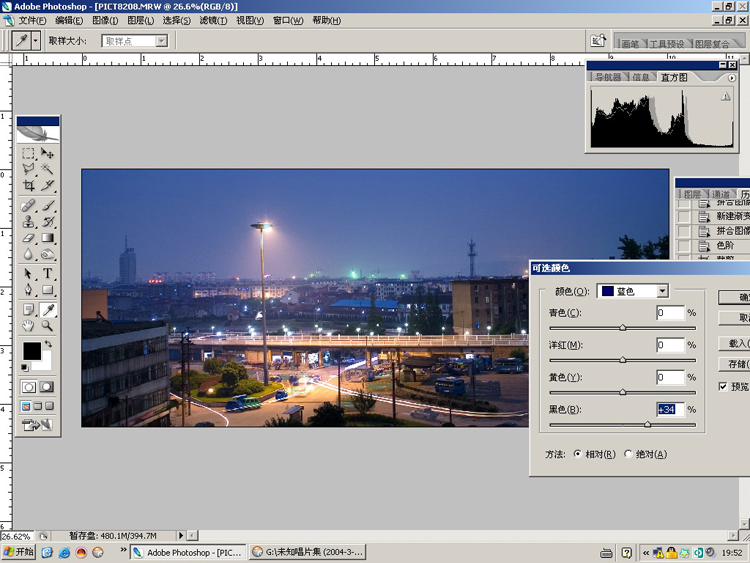Click the 载入 button in dialog
This screenshot has height=563, width=750.
click(x=735, y=343)
